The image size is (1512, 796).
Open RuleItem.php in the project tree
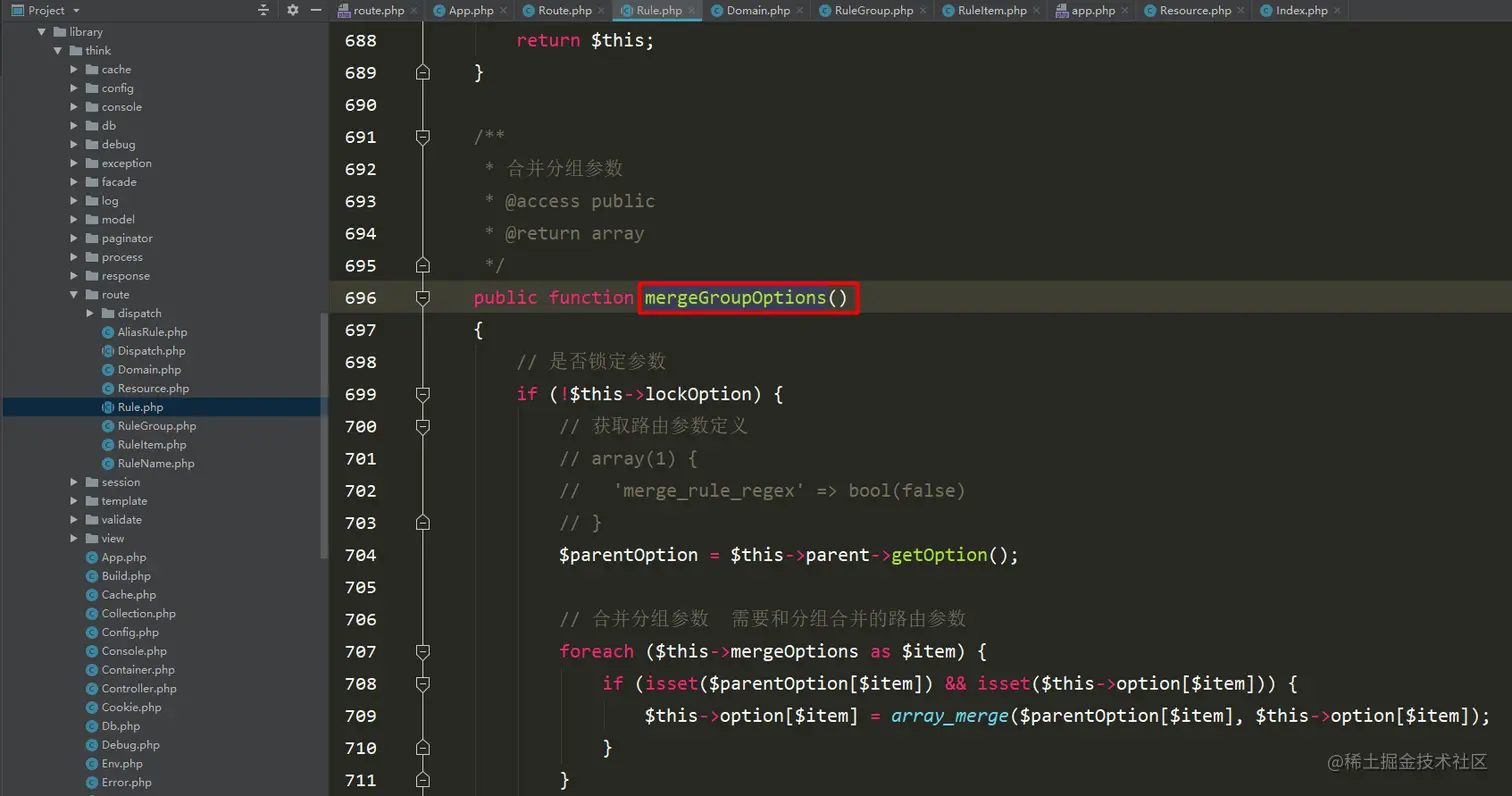[x=144, y=445]
